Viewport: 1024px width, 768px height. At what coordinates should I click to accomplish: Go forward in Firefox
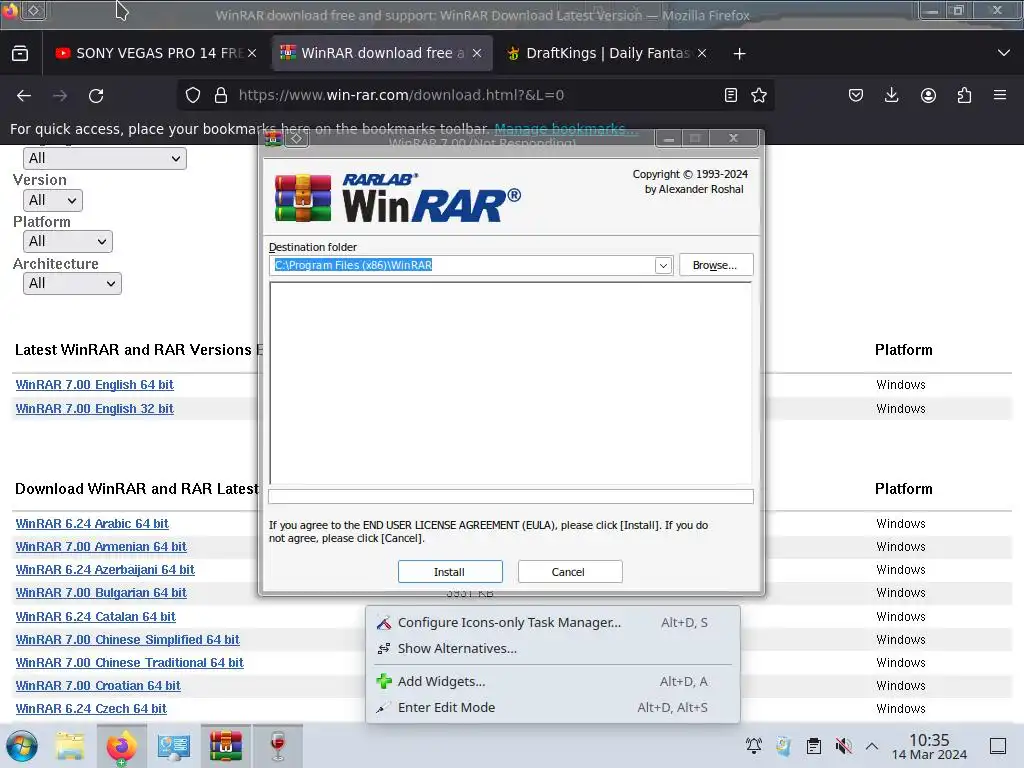coord(60,95)
